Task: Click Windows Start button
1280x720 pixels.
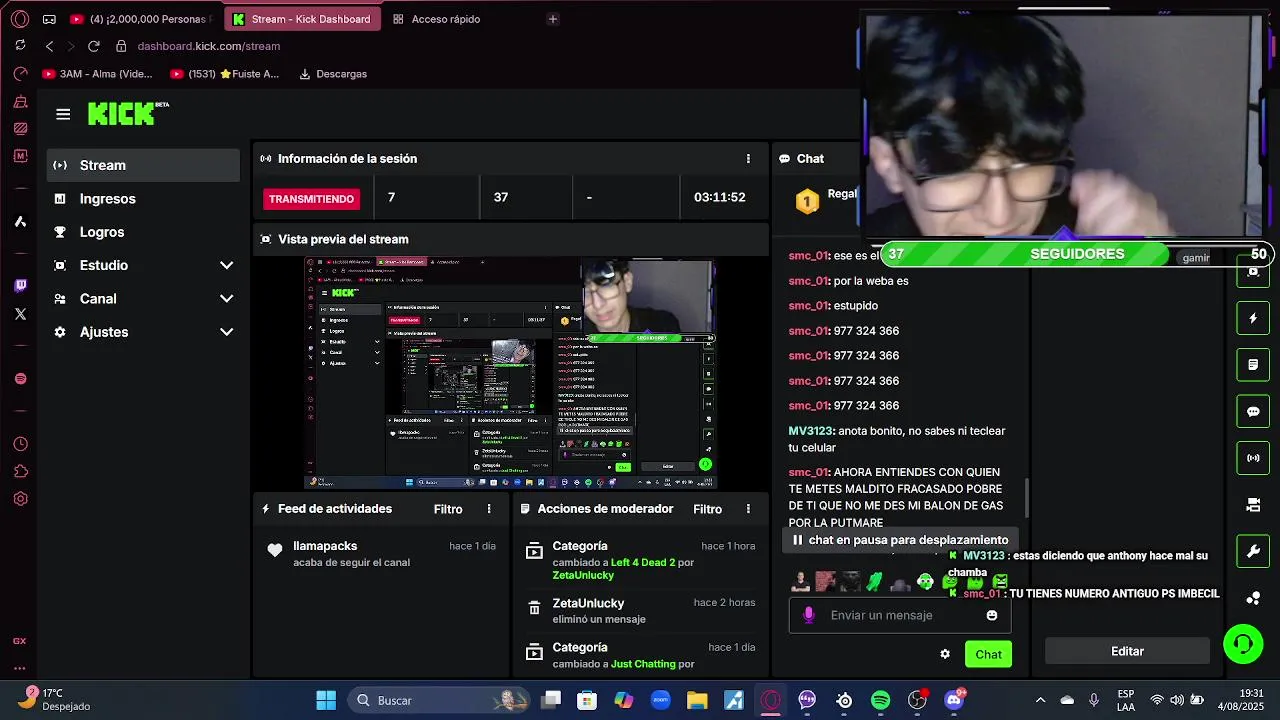Action: coord(326,700)
